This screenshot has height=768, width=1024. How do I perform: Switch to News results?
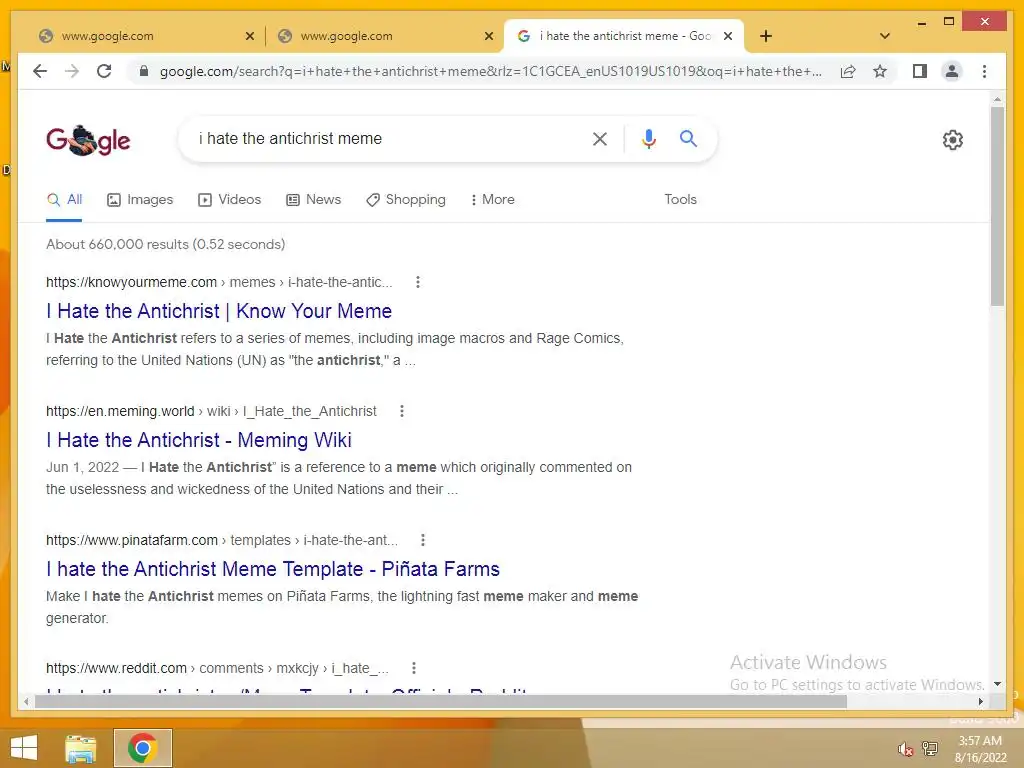tap(313, 199)
